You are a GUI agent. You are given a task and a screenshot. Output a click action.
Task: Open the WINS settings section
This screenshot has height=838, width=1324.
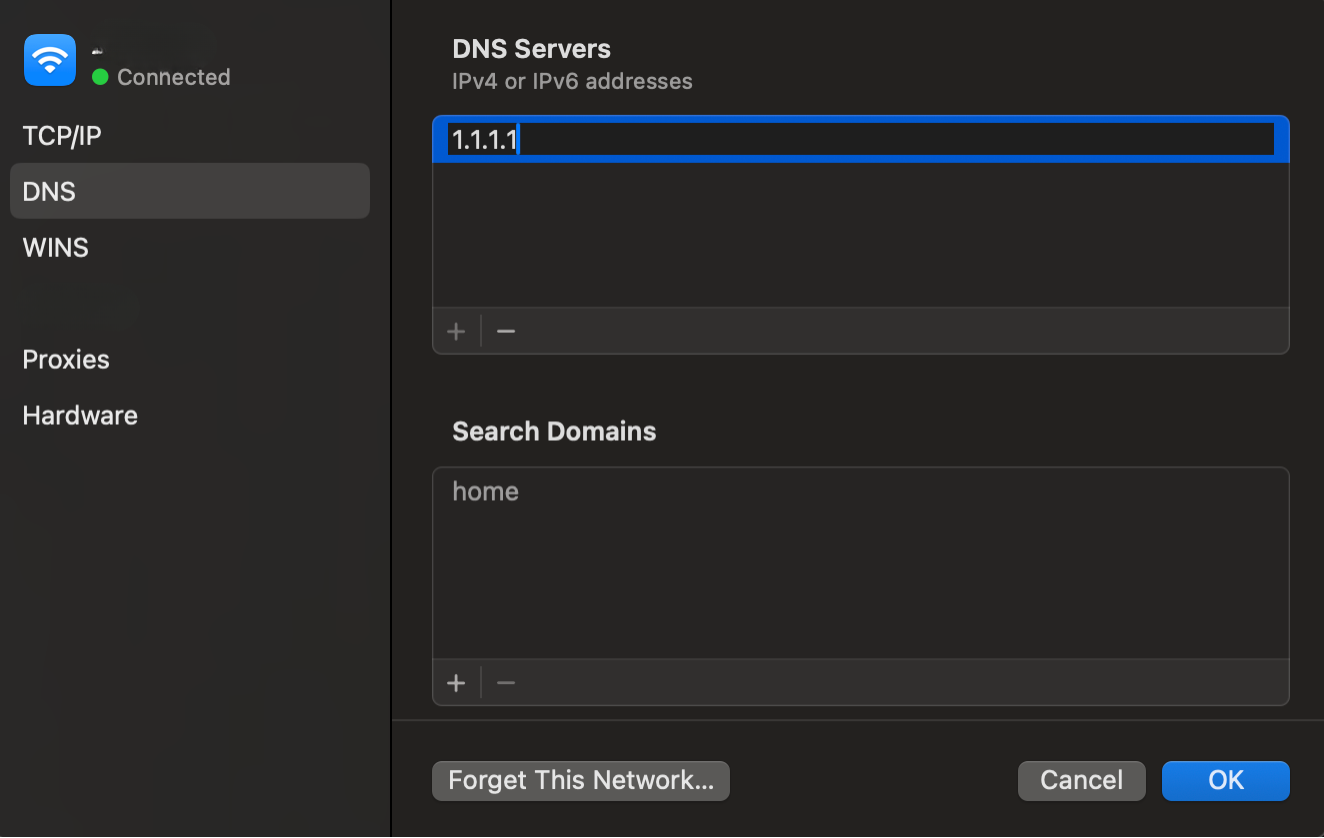[55, 247]
